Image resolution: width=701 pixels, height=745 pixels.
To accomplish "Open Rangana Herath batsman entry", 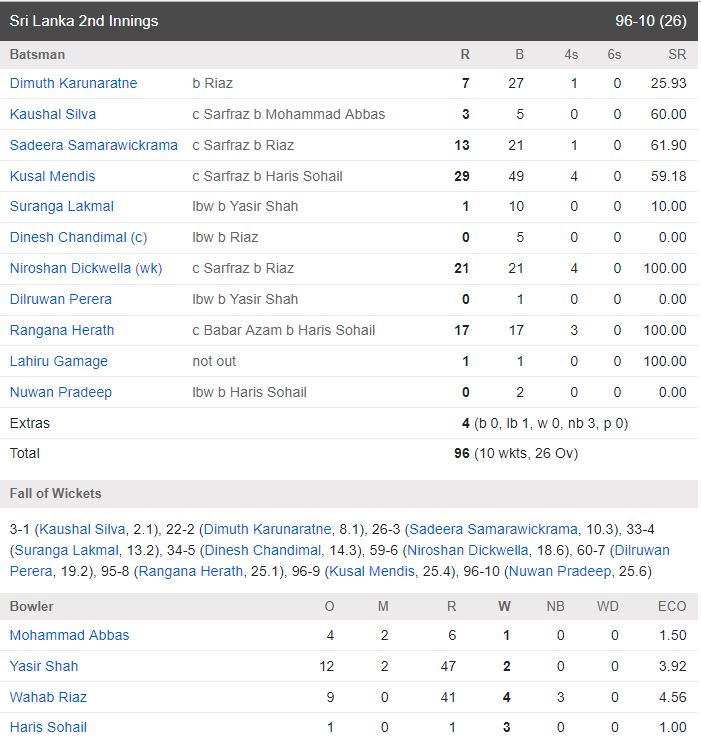I will point(62,330).
